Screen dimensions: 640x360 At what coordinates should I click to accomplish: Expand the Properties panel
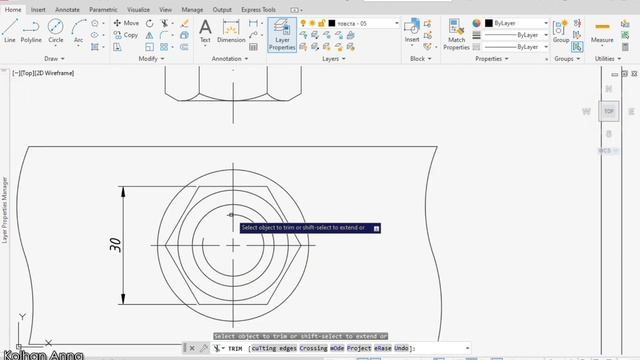click(x=492, y=59)
